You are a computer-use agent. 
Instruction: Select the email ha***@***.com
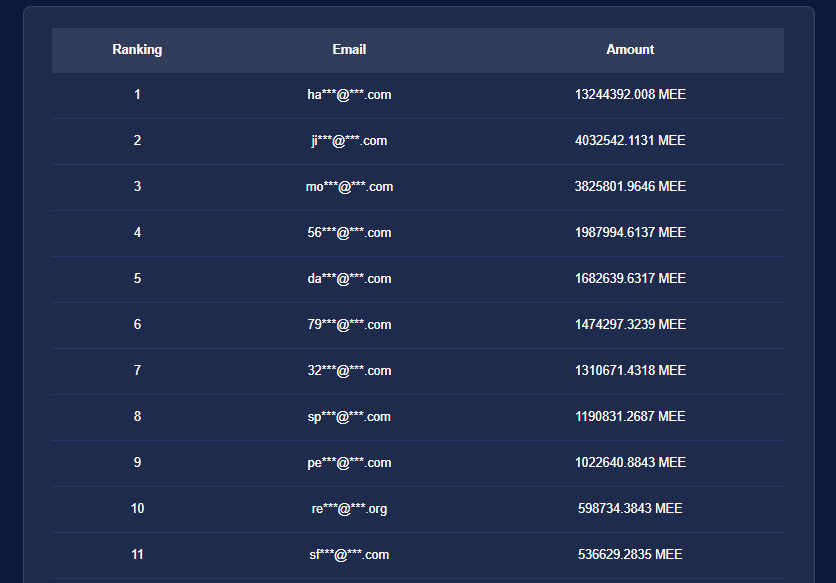349,95
